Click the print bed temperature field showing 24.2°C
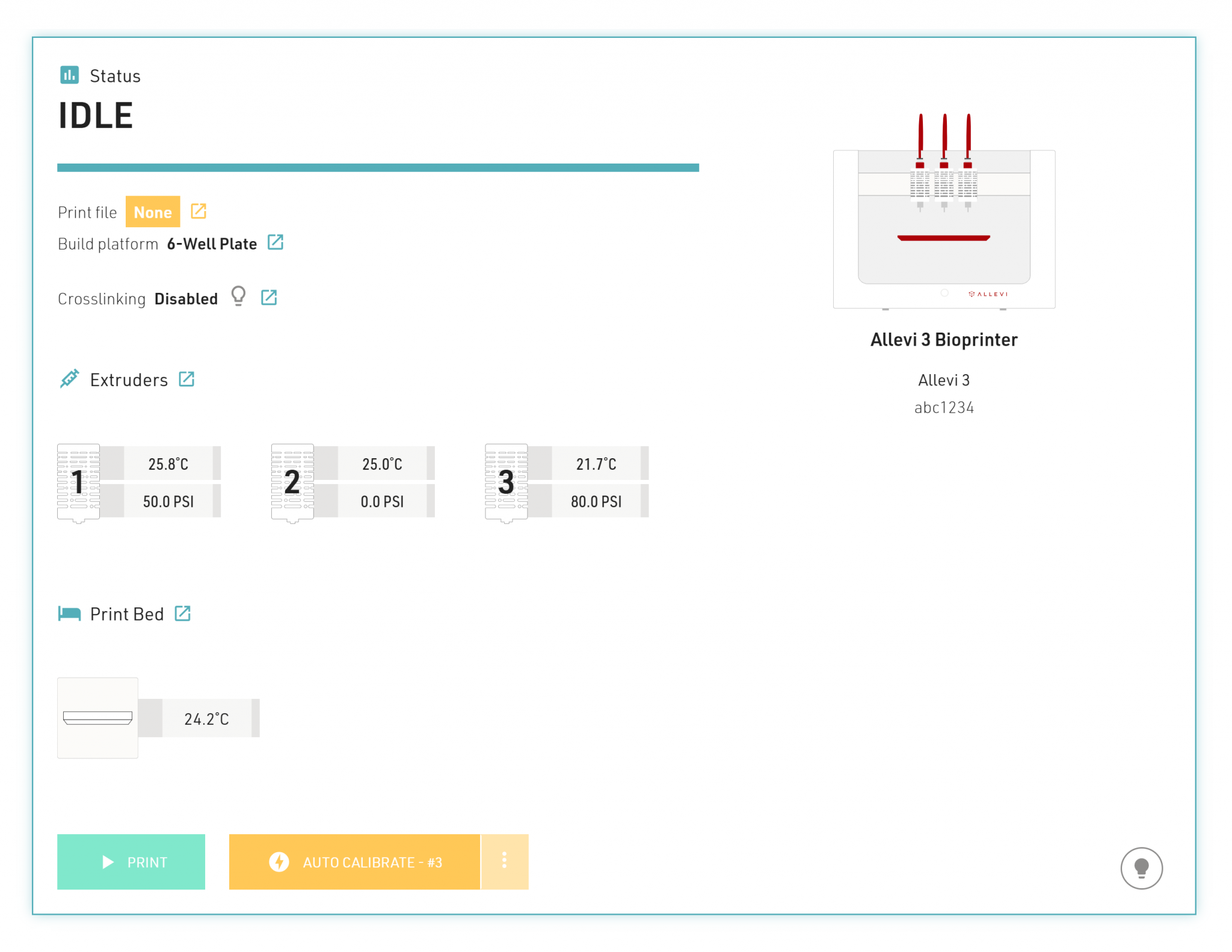This screenshot has height=952, width=1232. (207, 717)
